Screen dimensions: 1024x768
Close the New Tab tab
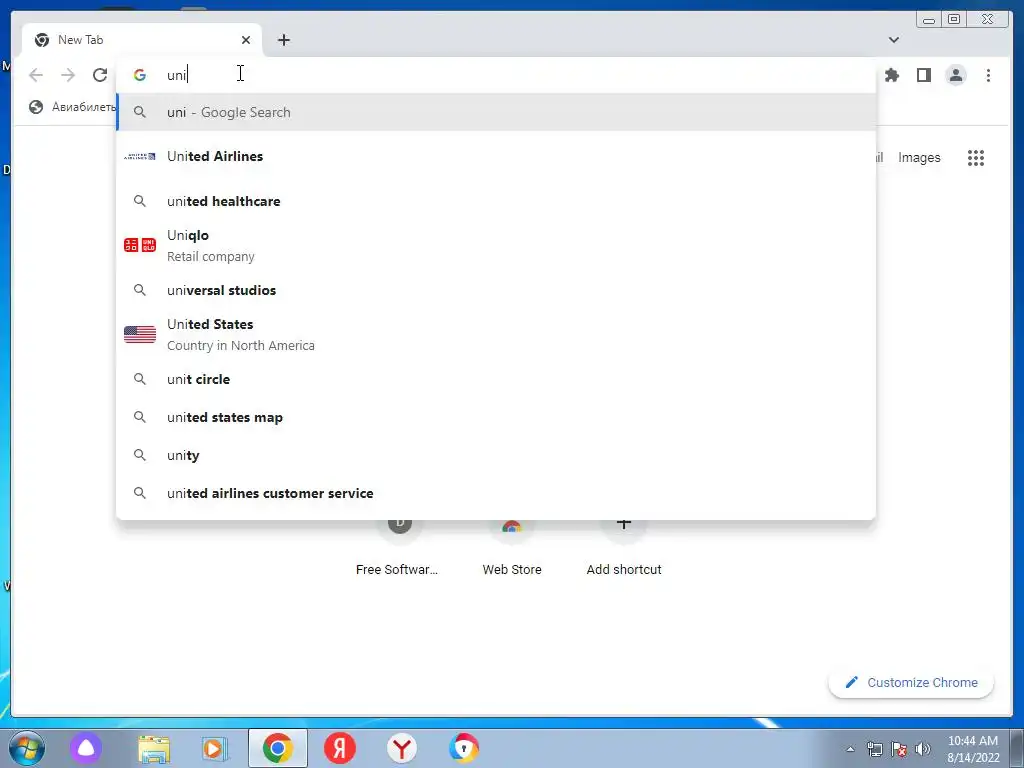click(x=246, y=40)
